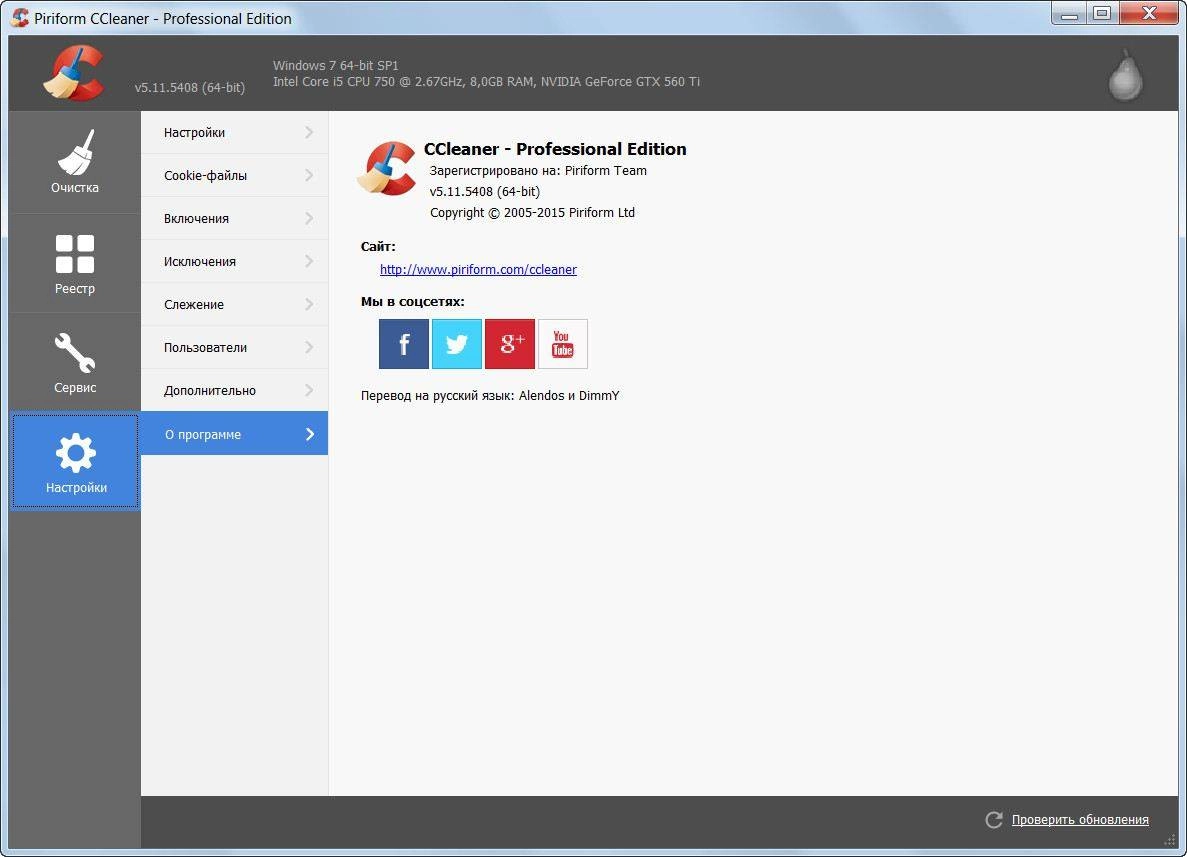The height and width of the screenshot is (857, 1187).
Task: Open the YouTube channel icon
Action: 562,344
